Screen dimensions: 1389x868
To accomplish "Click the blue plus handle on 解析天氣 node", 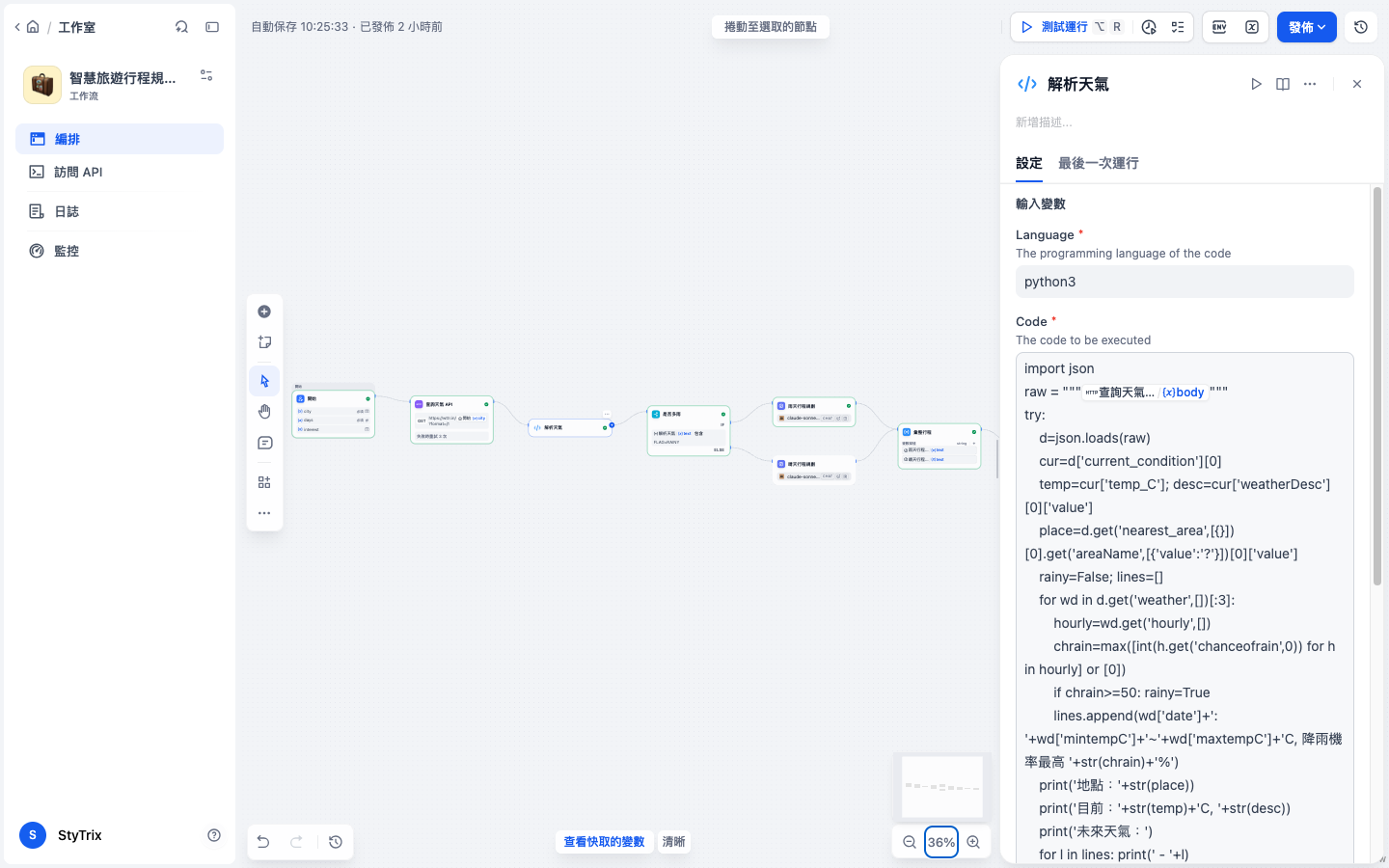I will click(x=612, y=425).
